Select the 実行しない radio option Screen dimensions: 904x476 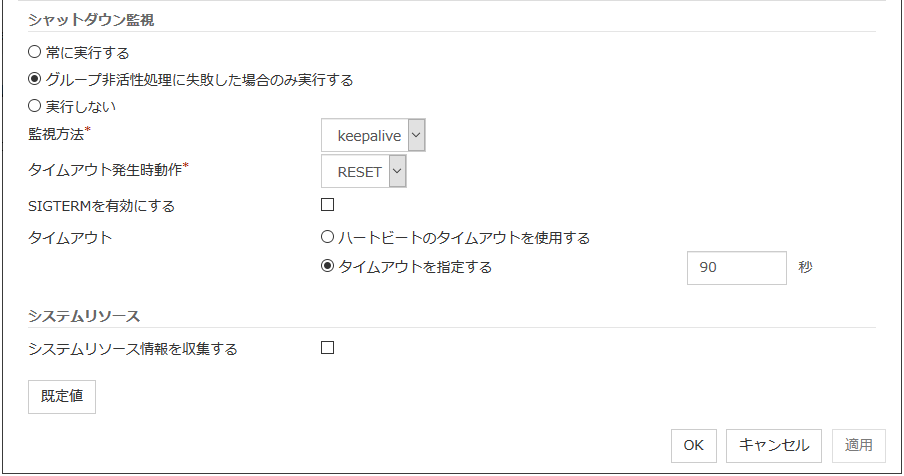(35, 105)
